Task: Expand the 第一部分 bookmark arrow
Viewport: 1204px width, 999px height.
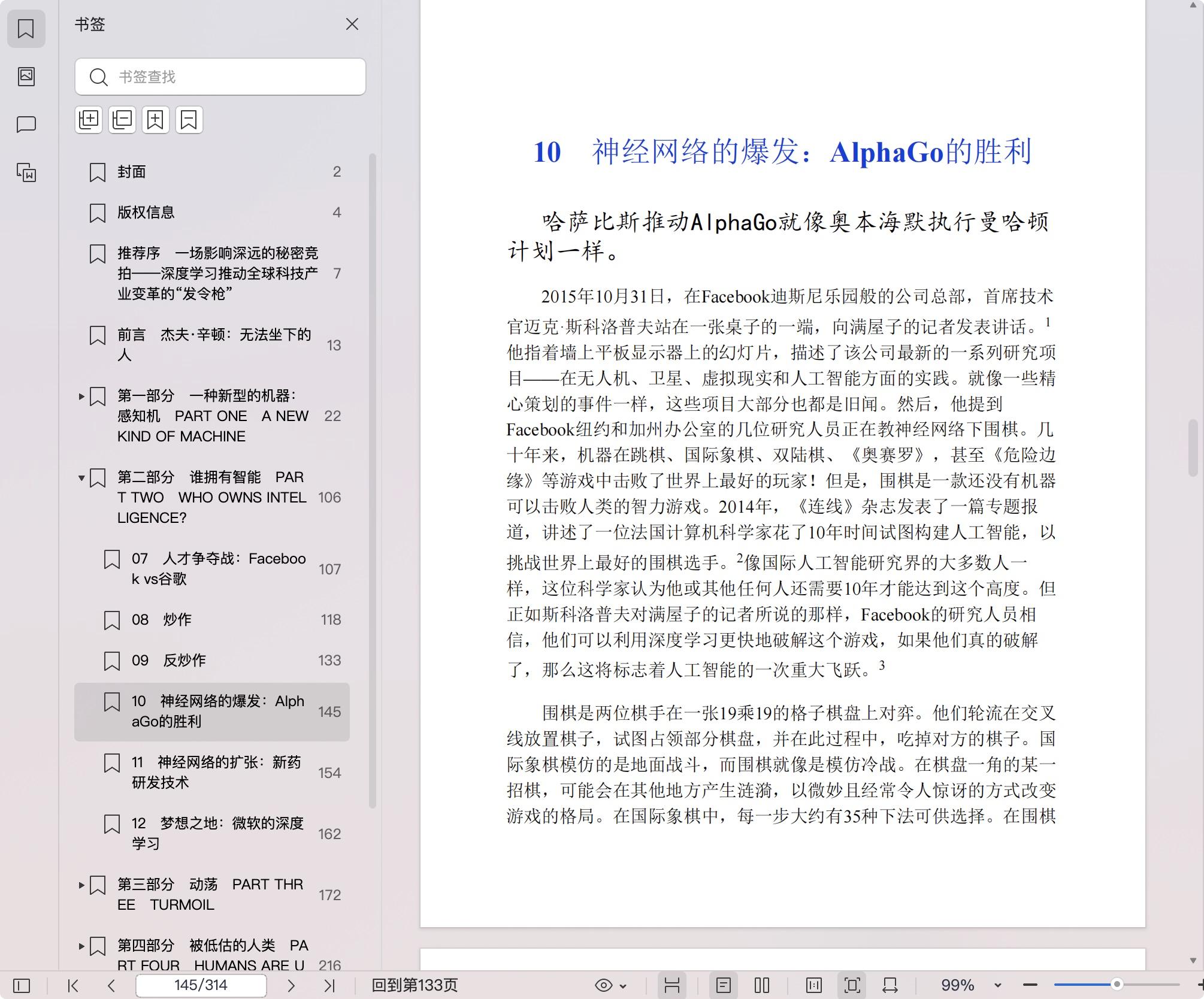Action: click(x=81, y=396)
